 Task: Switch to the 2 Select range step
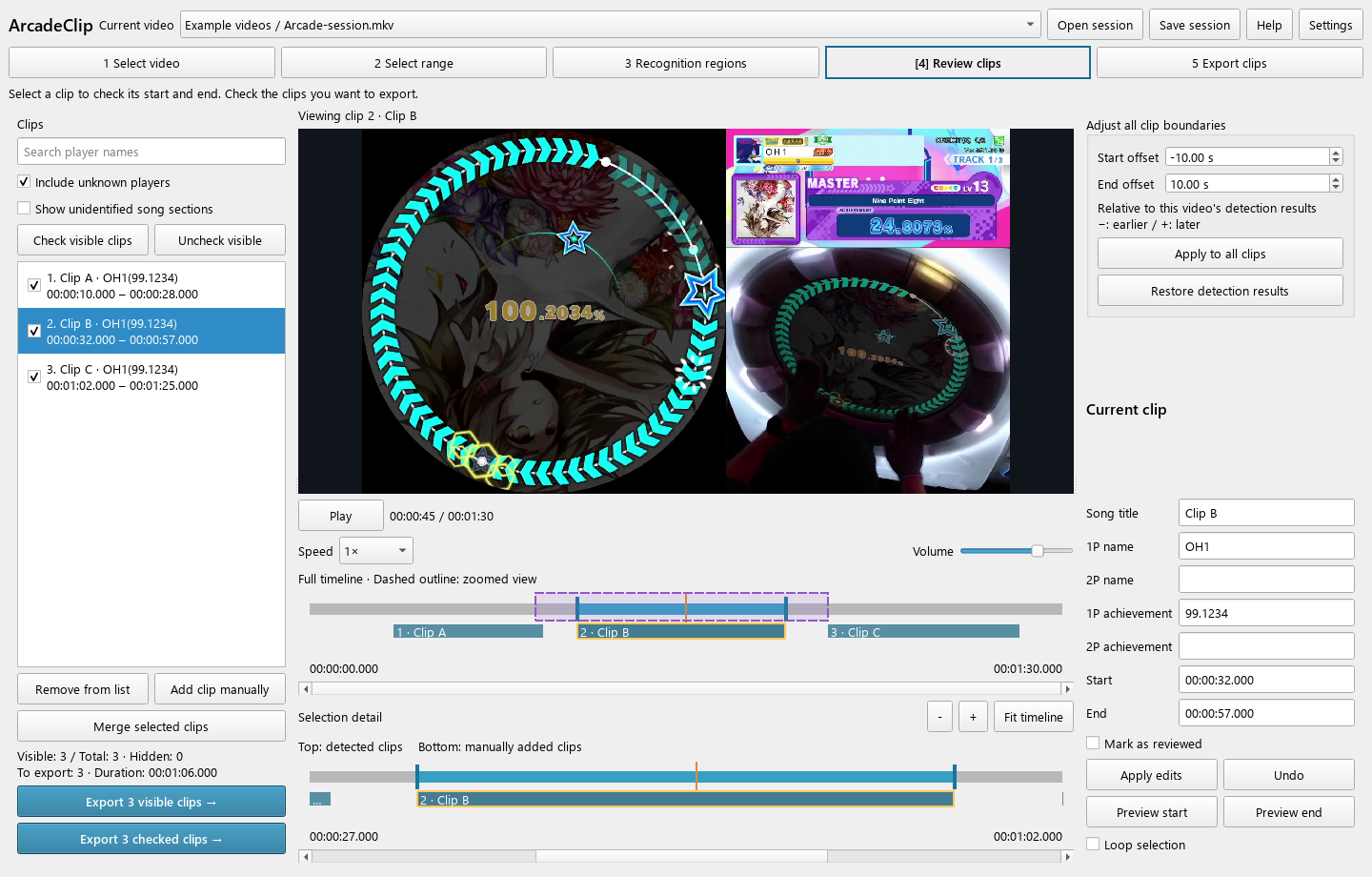pos(414,63)
